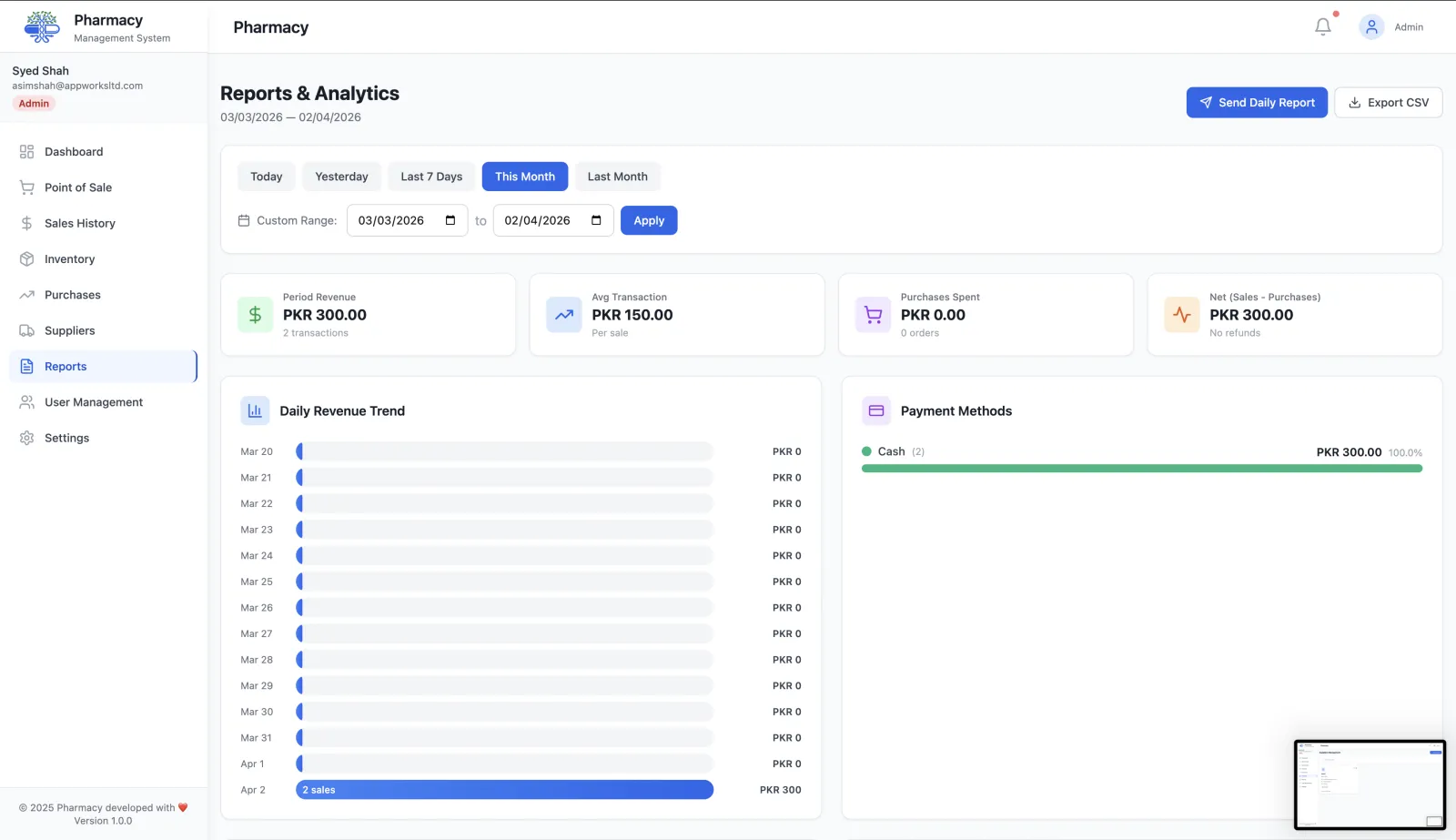1456x840 pixels.
Task: Apply the custom date range
Action: 649,220
